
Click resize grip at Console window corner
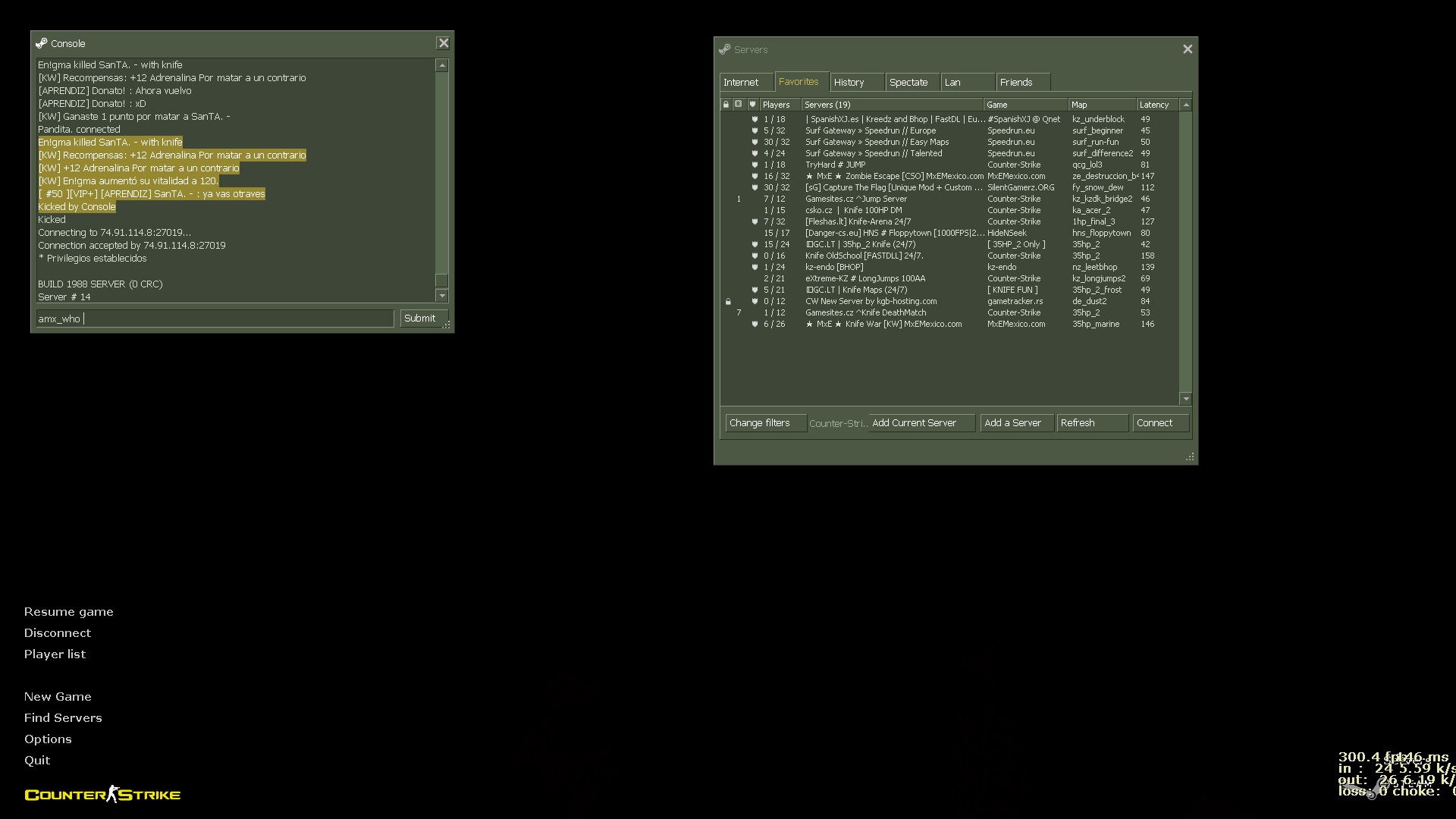tap(447, 325)
